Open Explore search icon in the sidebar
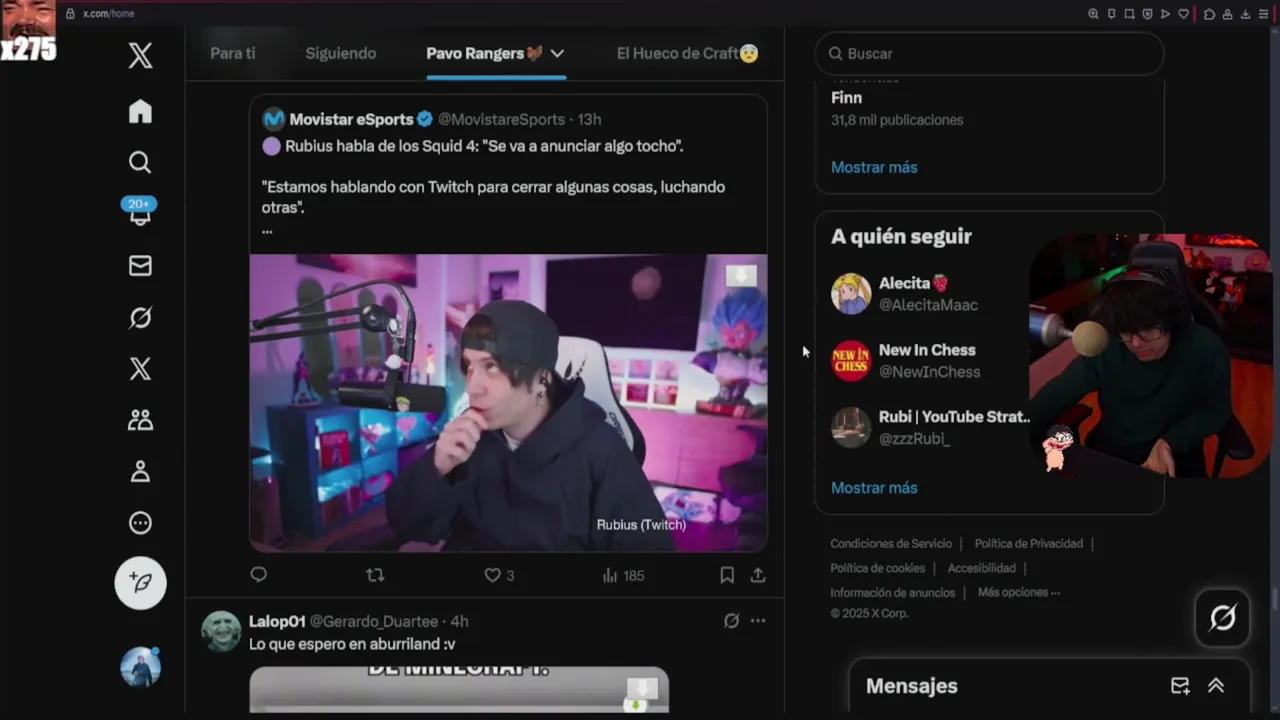The image size is (1280, 720). click(140, 162)
